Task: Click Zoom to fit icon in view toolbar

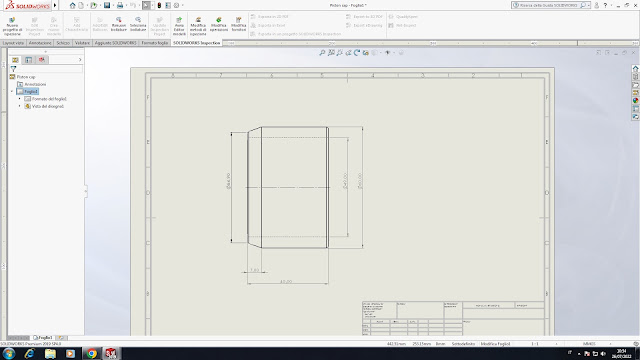Action: click(322, 53)
